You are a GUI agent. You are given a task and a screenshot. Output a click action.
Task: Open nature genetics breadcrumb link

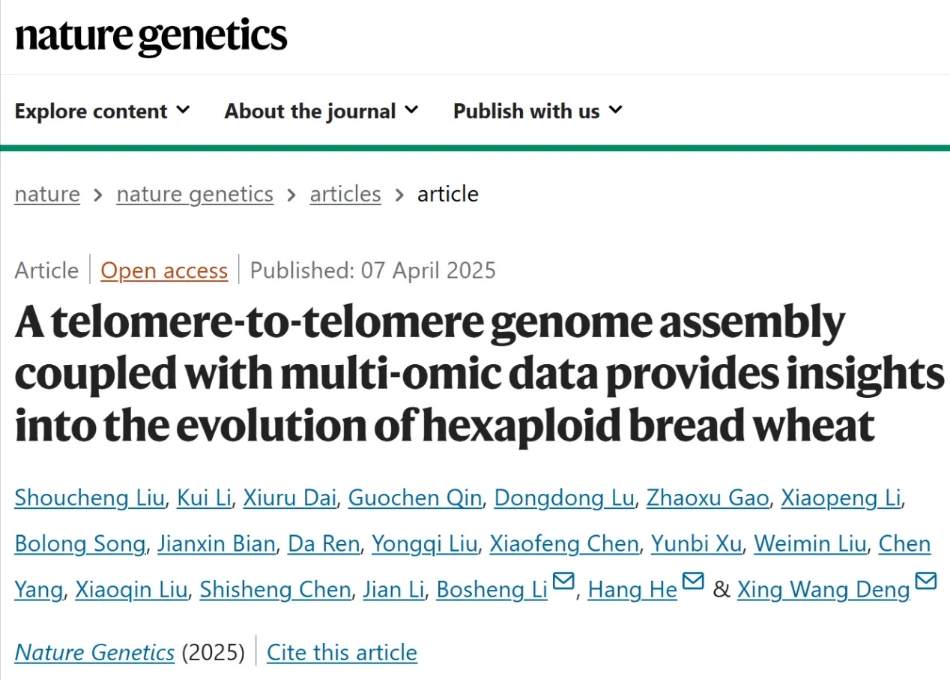coord(195,194)
